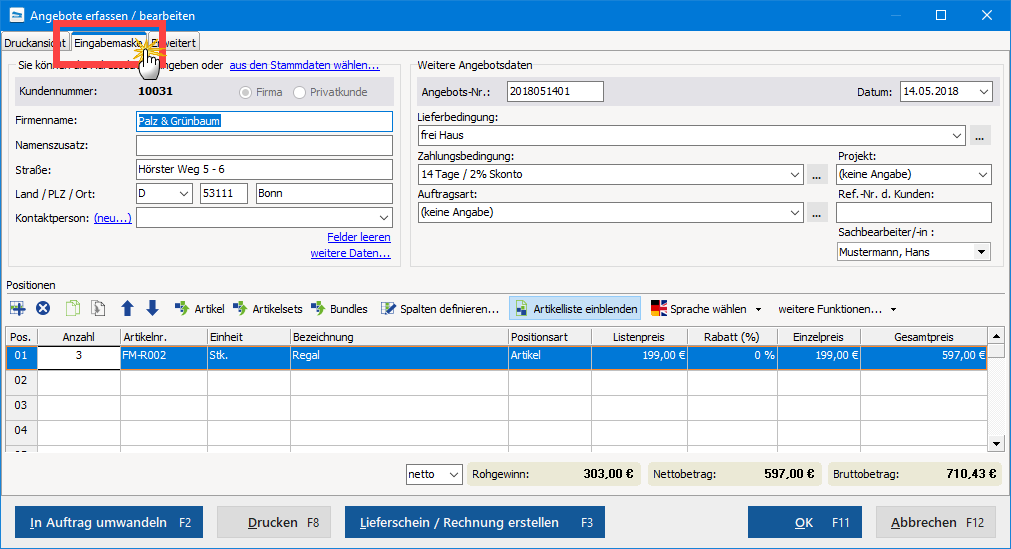Click the Listenpreis column header
The height and width of the screenshot is (549, 1011).
point(640,337)
